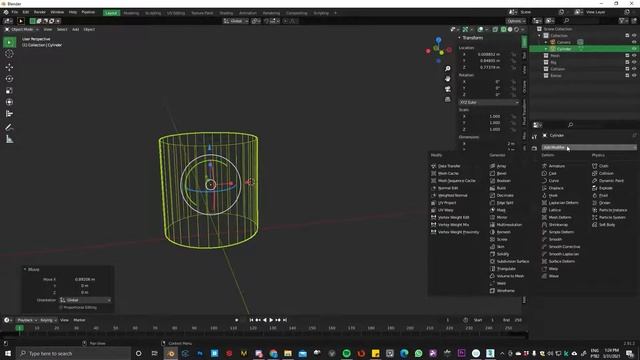
Task: Open the Options button in viewport header
Action: [516, 21]
